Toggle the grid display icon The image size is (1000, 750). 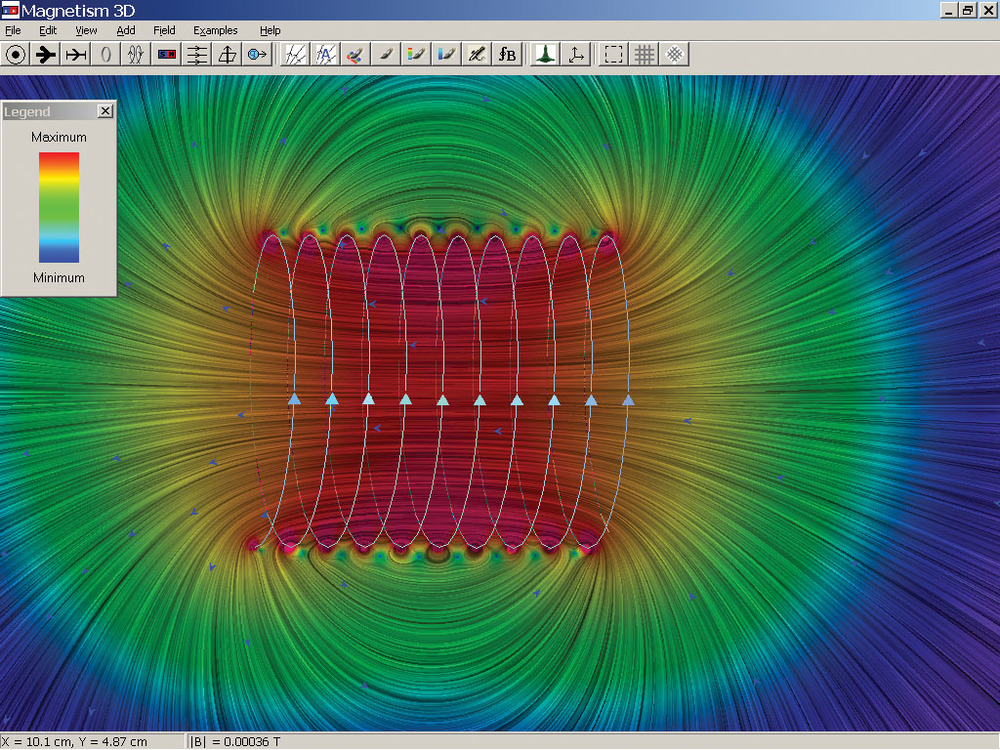(644, 55)
